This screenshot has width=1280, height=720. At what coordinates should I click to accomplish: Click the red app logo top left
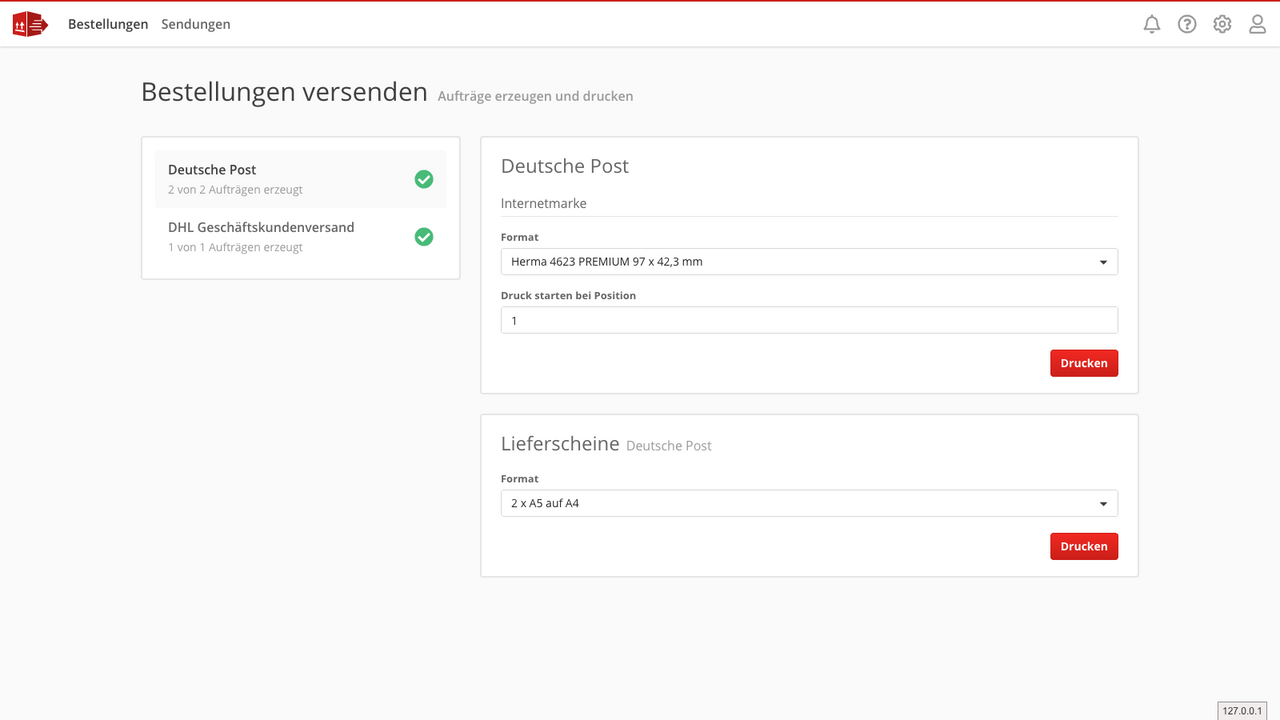coord(30,23)
